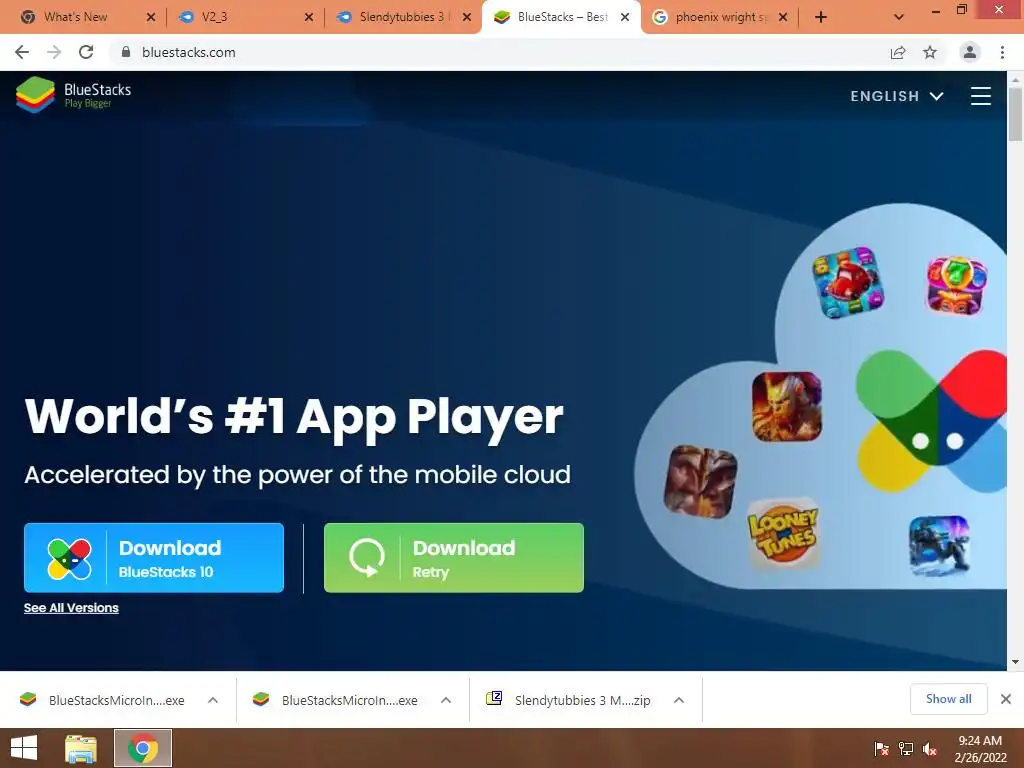Viewport: 1024px width, 768px height.
Task: Open Chrome three-dot menu
Action: pyautogui.click(x=1002, y=52)
